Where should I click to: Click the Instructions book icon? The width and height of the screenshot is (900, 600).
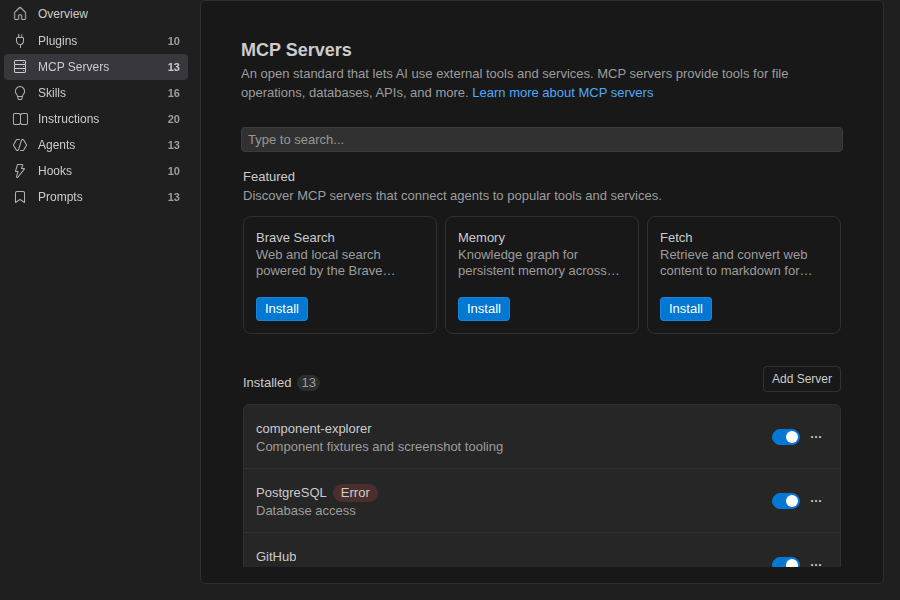click(20, 119)
